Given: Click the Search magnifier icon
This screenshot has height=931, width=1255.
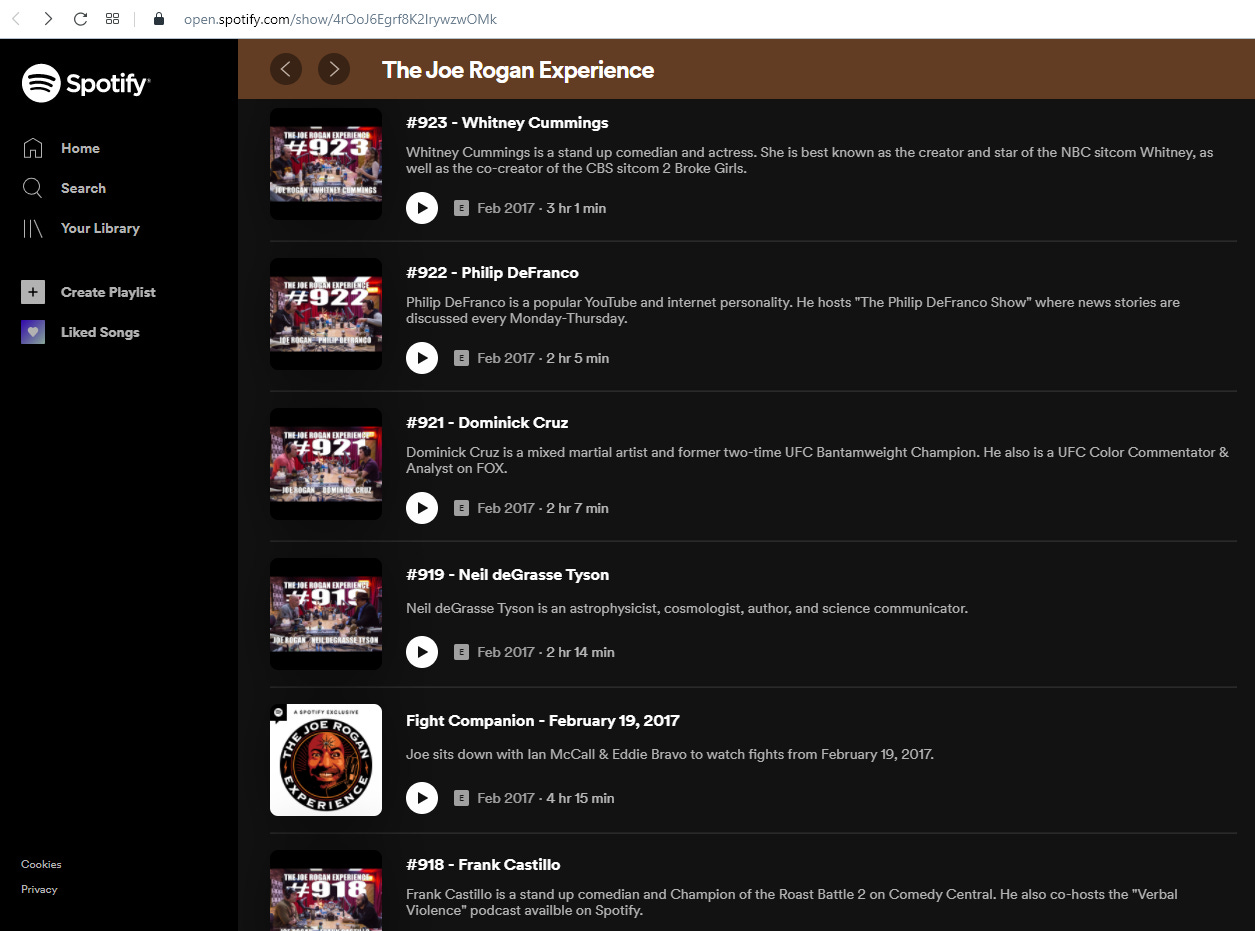Looking at the screenshot, I should 33,188.
